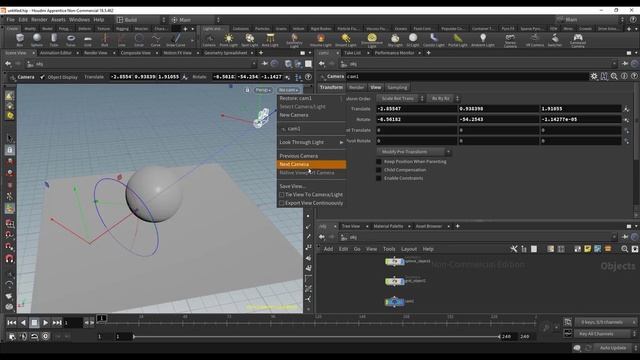Click the sticky note icon in network editor
The height and width of the screenshot is (360, 640).
point(587,249)
